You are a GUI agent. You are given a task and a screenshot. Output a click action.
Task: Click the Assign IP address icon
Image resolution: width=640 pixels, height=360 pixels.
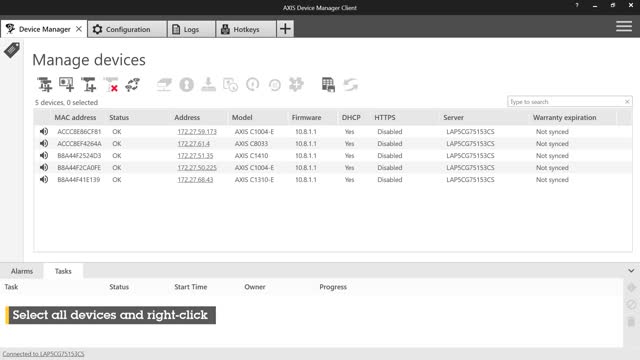[164, 85]
